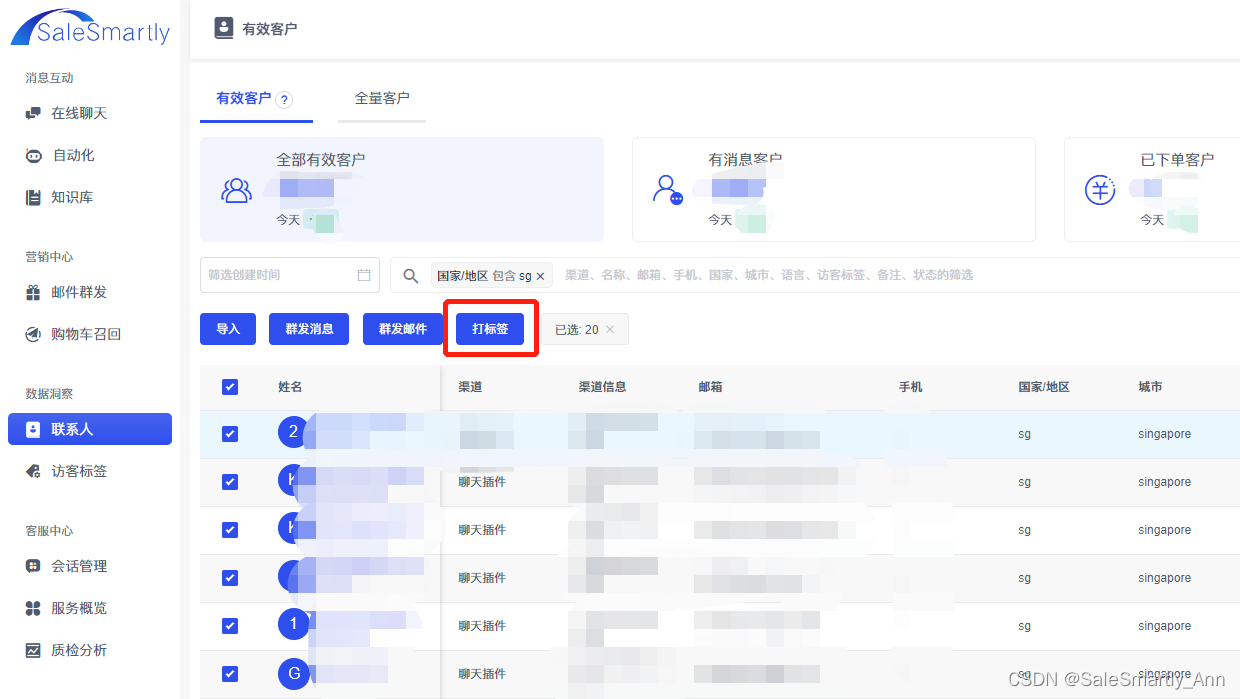The width and height of the screenshot is (1240, 699).
Task: Click the help question mark beside 有效客户
Action: 284,100
